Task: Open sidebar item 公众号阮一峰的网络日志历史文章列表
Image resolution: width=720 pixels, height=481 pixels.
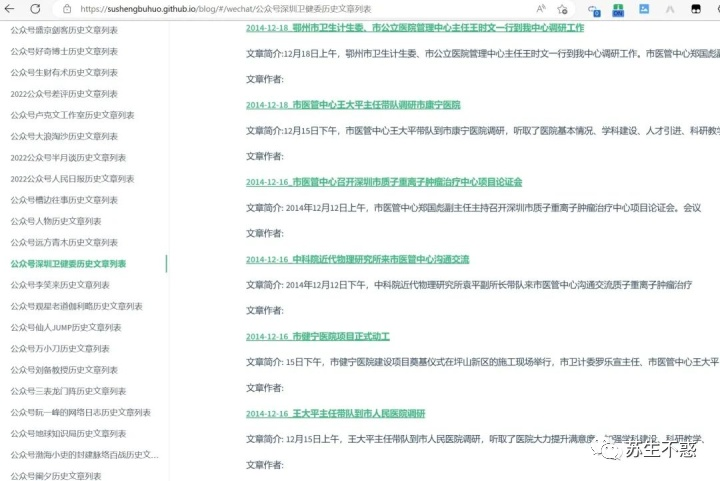Action: pyautogui.click(x=81, y=412)
